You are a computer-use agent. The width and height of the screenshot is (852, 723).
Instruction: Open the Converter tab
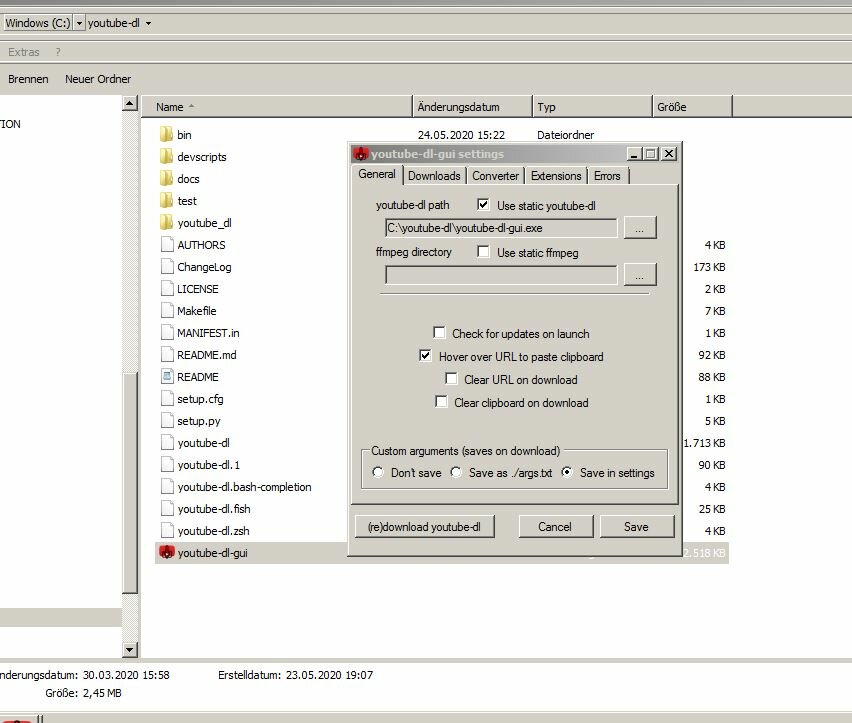point(496,176)
